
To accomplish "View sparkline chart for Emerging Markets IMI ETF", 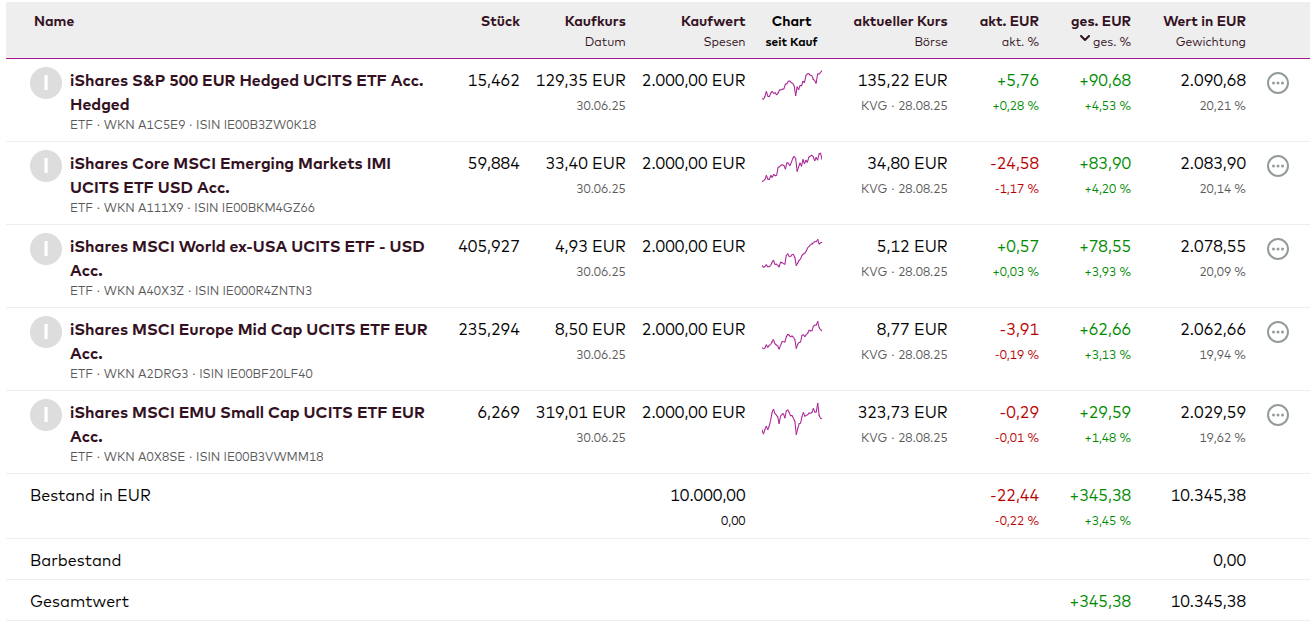I will point(792,167).
